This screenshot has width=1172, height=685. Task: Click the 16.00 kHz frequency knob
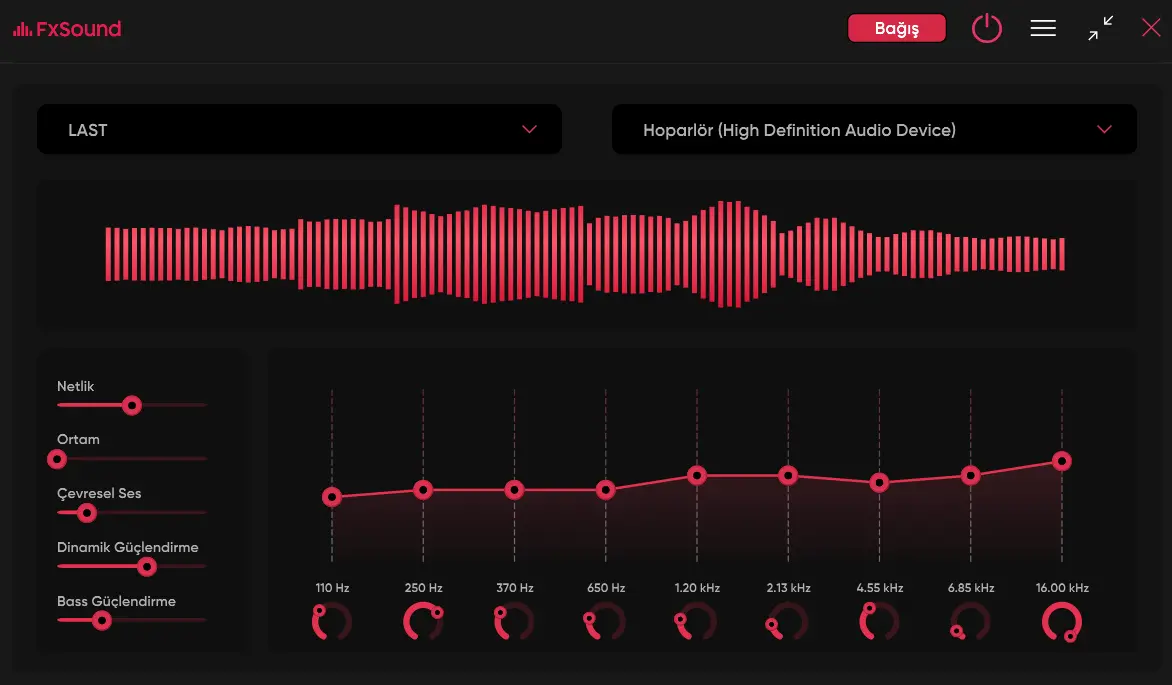pyautogui.click(x=1061, y=622)
